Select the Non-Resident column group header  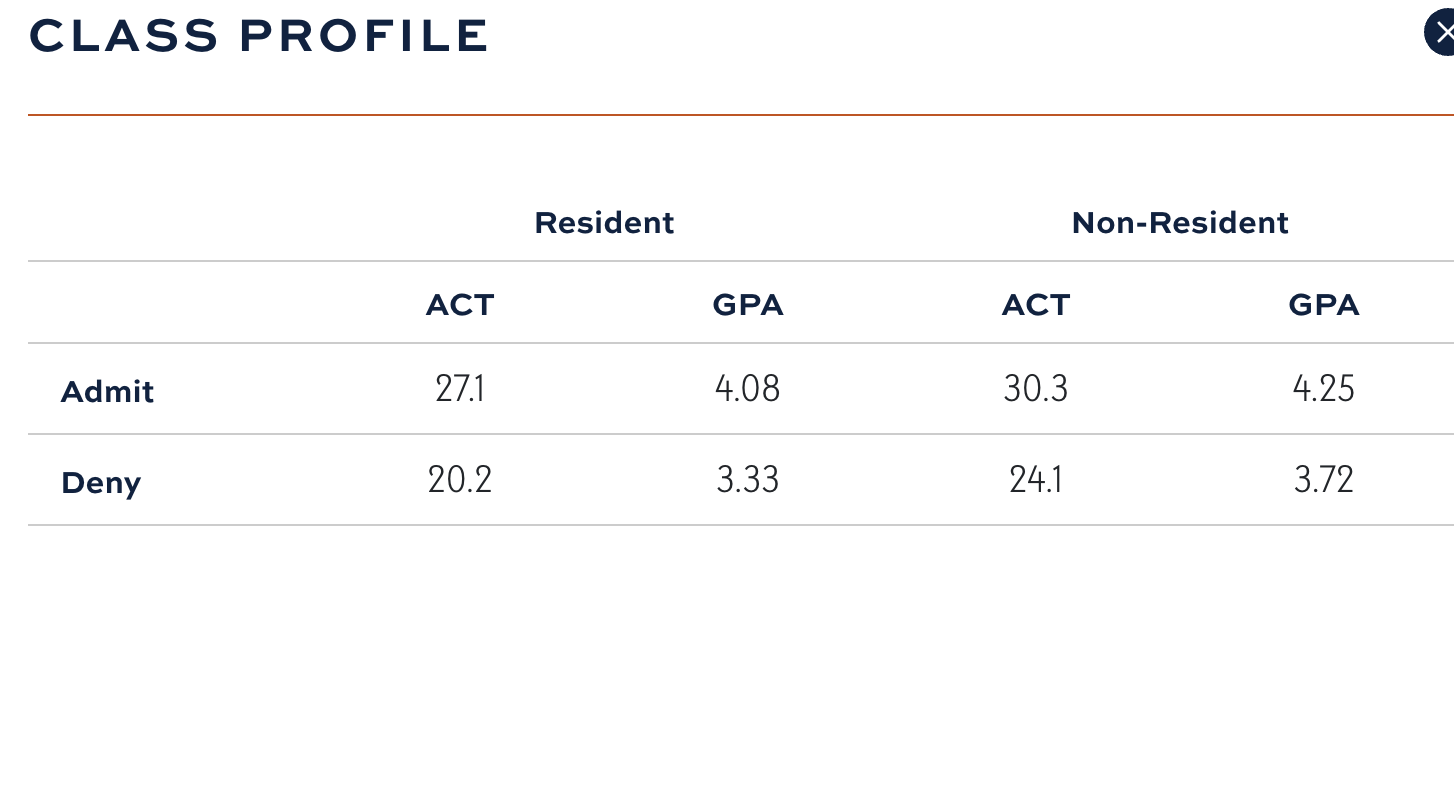tap(1179, 222)
